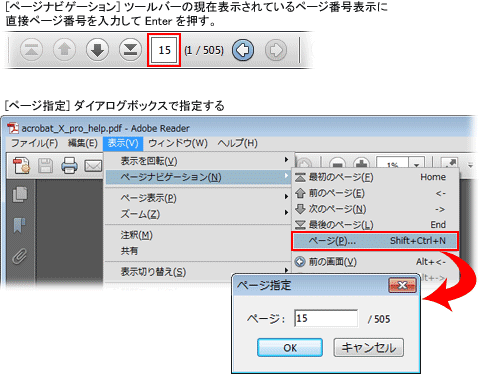Click the zoom percentage field
The image size is (481, 374).
[393, 164]
